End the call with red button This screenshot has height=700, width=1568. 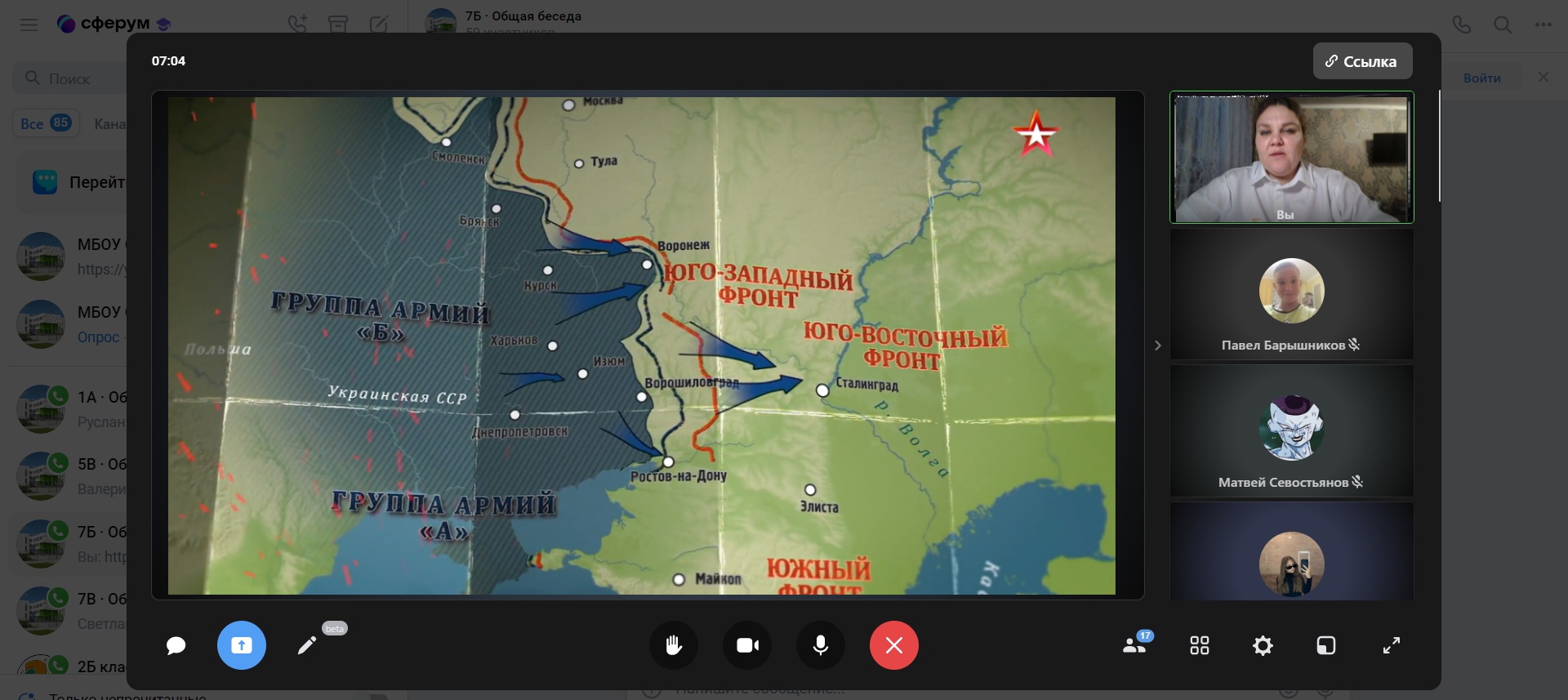tap(894, 645)
